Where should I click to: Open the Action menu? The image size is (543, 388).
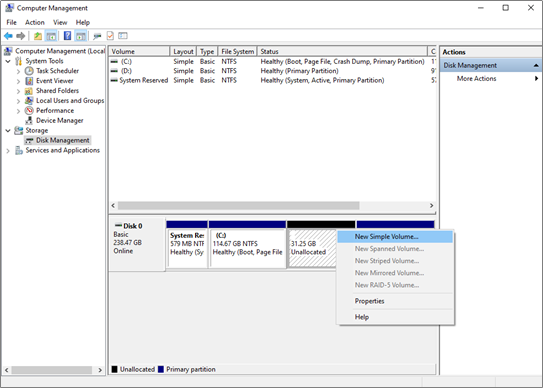tap(35, 23)
